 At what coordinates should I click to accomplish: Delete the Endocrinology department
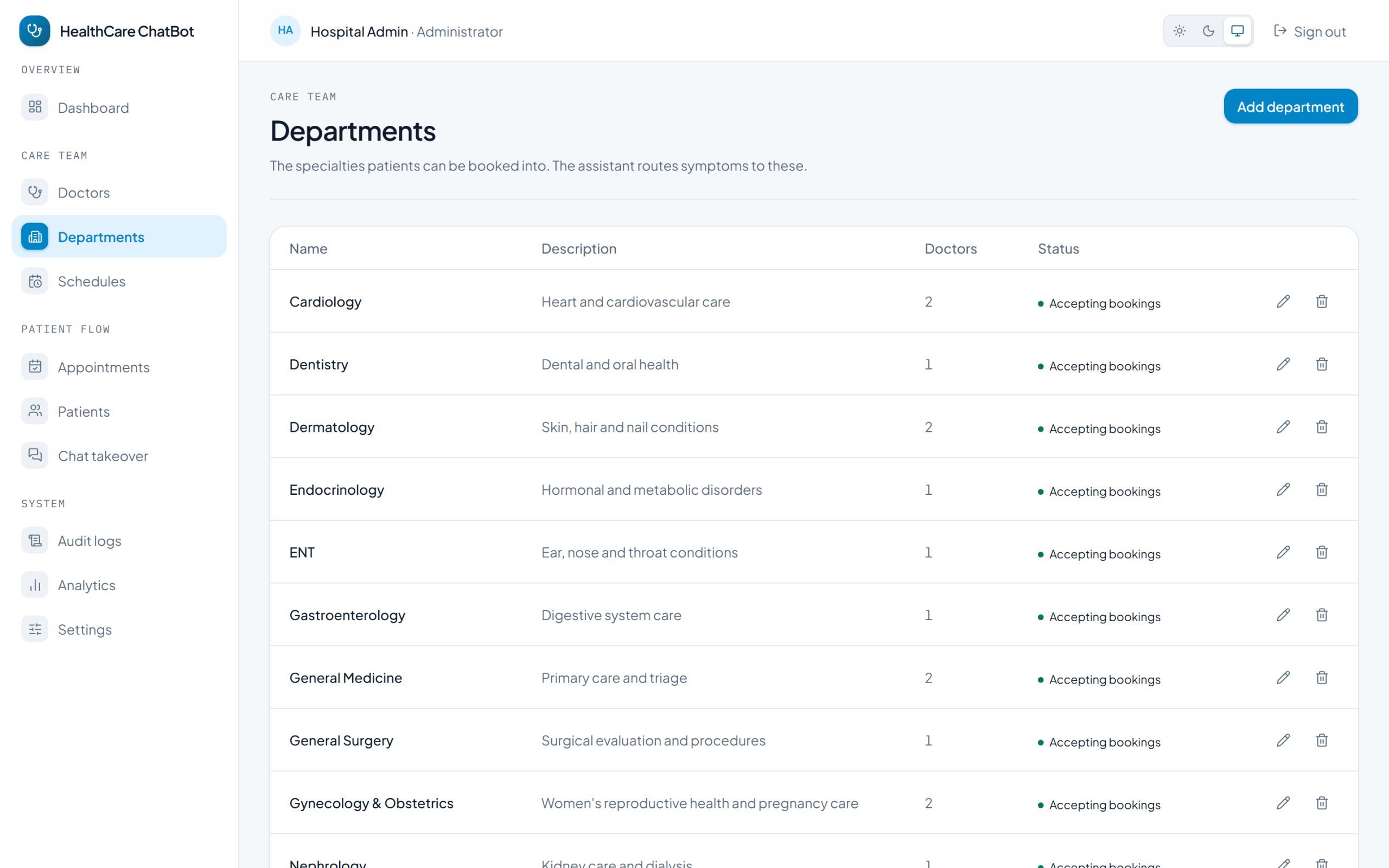(x=1321, y=489)
